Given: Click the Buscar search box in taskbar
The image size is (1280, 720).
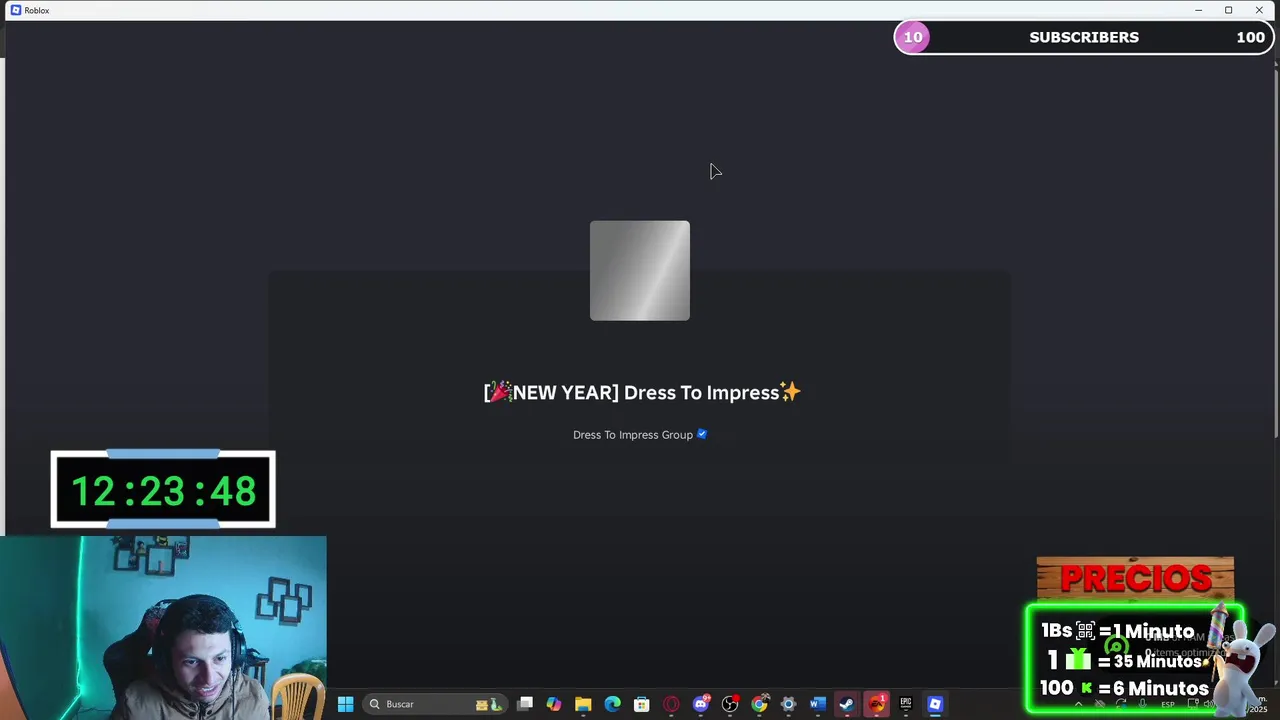Looking at the screenshot, I should [434, 704].
